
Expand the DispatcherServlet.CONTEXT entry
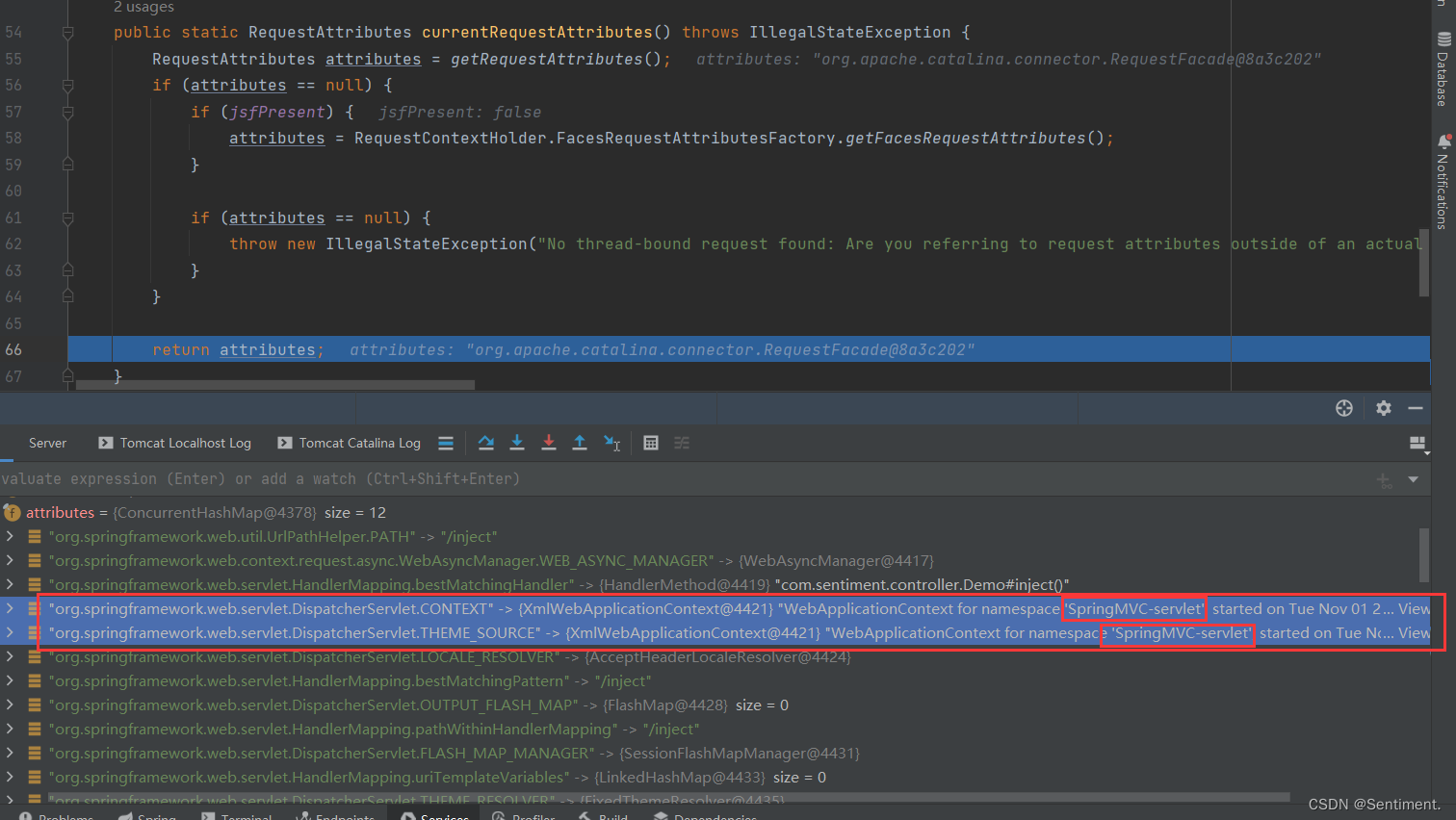tap(10, 609)
